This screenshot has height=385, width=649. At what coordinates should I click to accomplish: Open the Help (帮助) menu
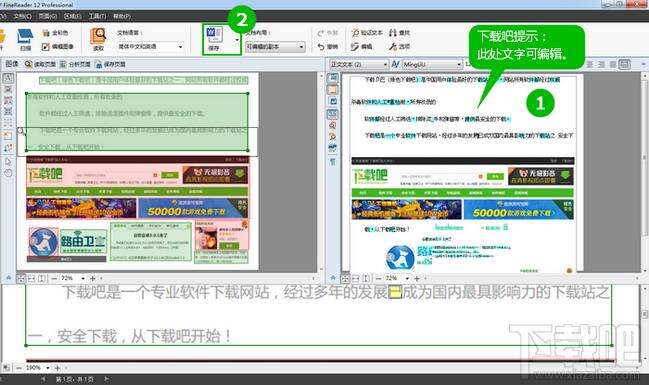point(122,16)
